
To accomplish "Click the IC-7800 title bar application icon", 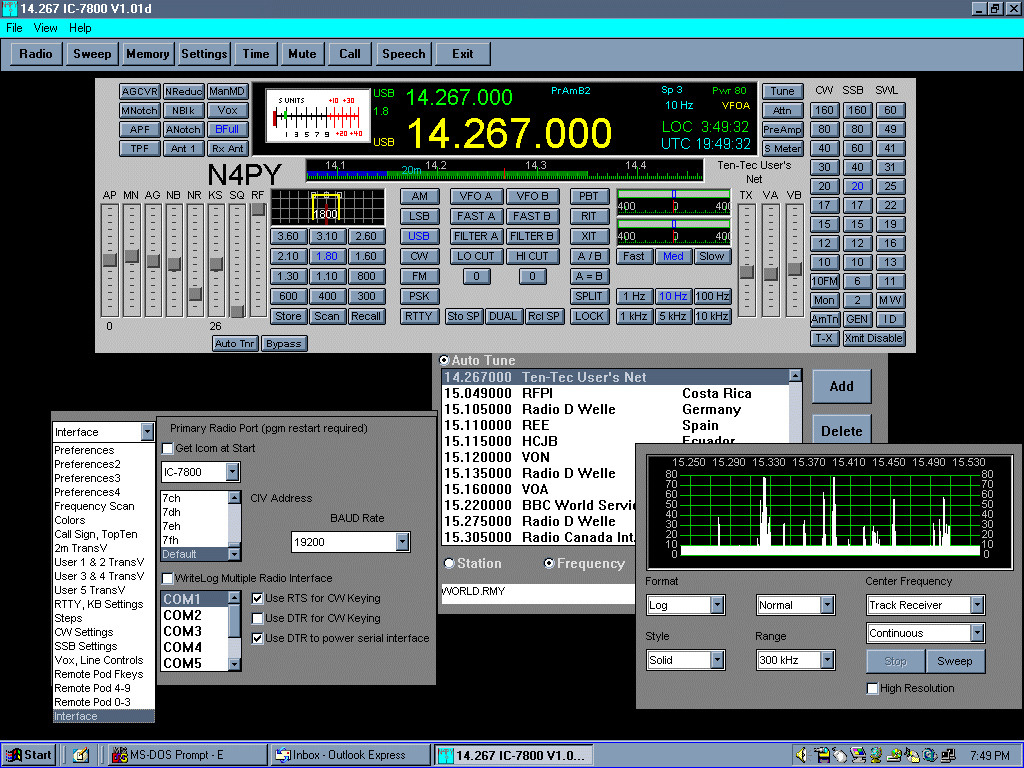I will (x=9, y=8).
